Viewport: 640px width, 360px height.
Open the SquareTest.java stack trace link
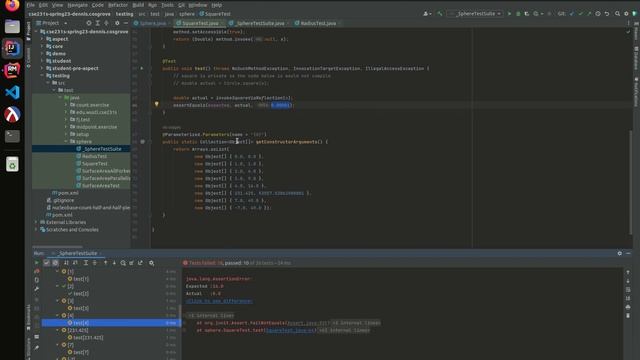[x=290, y=330]
